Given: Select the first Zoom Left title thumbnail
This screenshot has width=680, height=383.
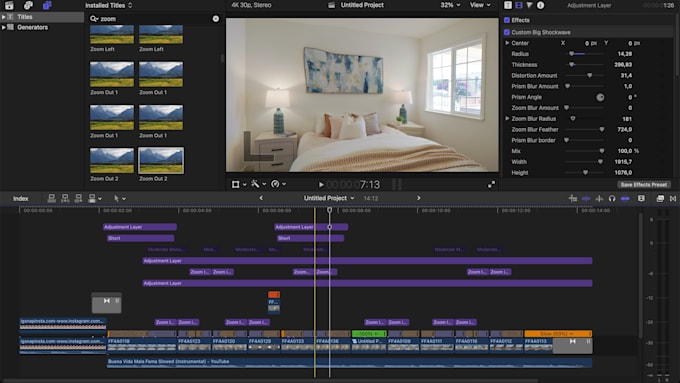Looking at the screenshot, I should pyautogui.click(x=112, y=34).
